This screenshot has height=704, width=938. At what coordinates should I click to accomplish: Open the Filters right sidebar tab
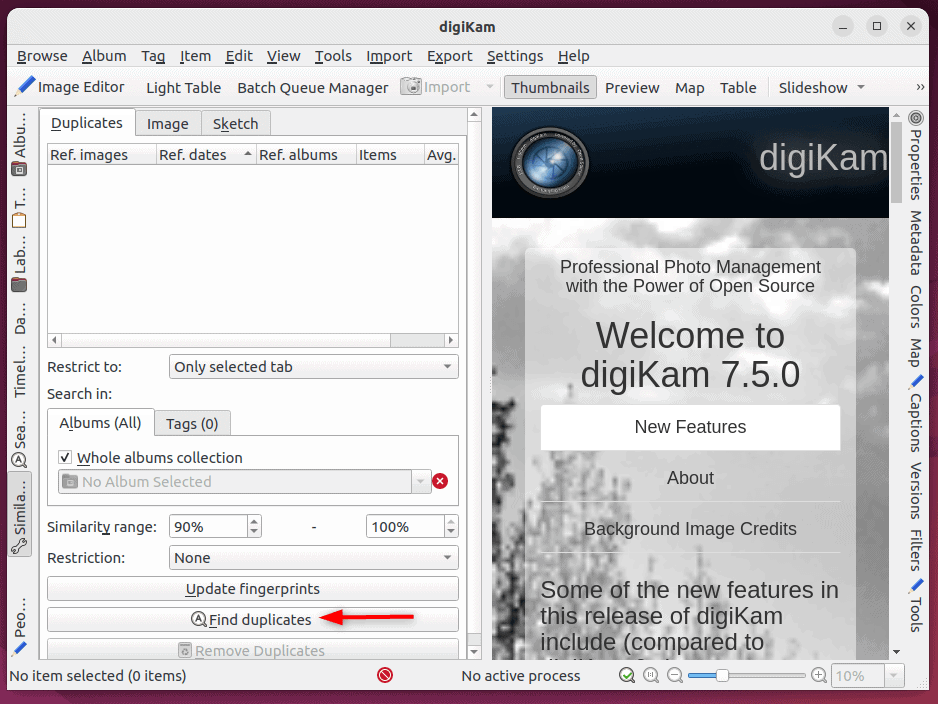pyautogui.click(x=915, y=550)
